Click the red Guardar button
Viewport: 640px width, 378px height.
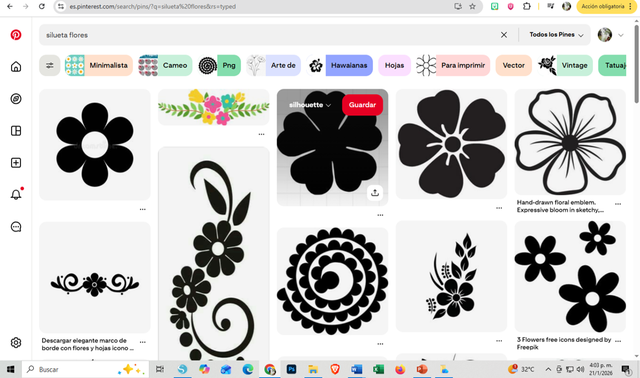pyautogui.click(x=362, y=105)
